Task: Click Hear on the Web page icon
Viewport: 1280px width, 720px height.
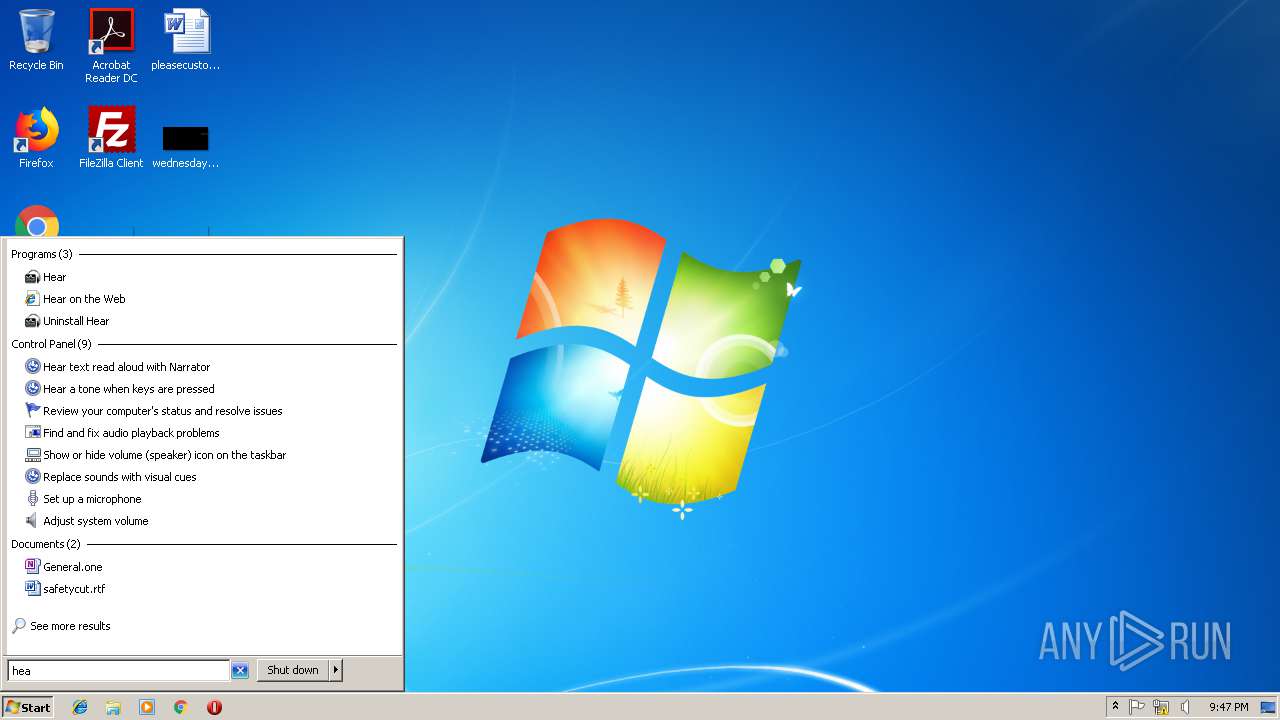Action: 32,299
